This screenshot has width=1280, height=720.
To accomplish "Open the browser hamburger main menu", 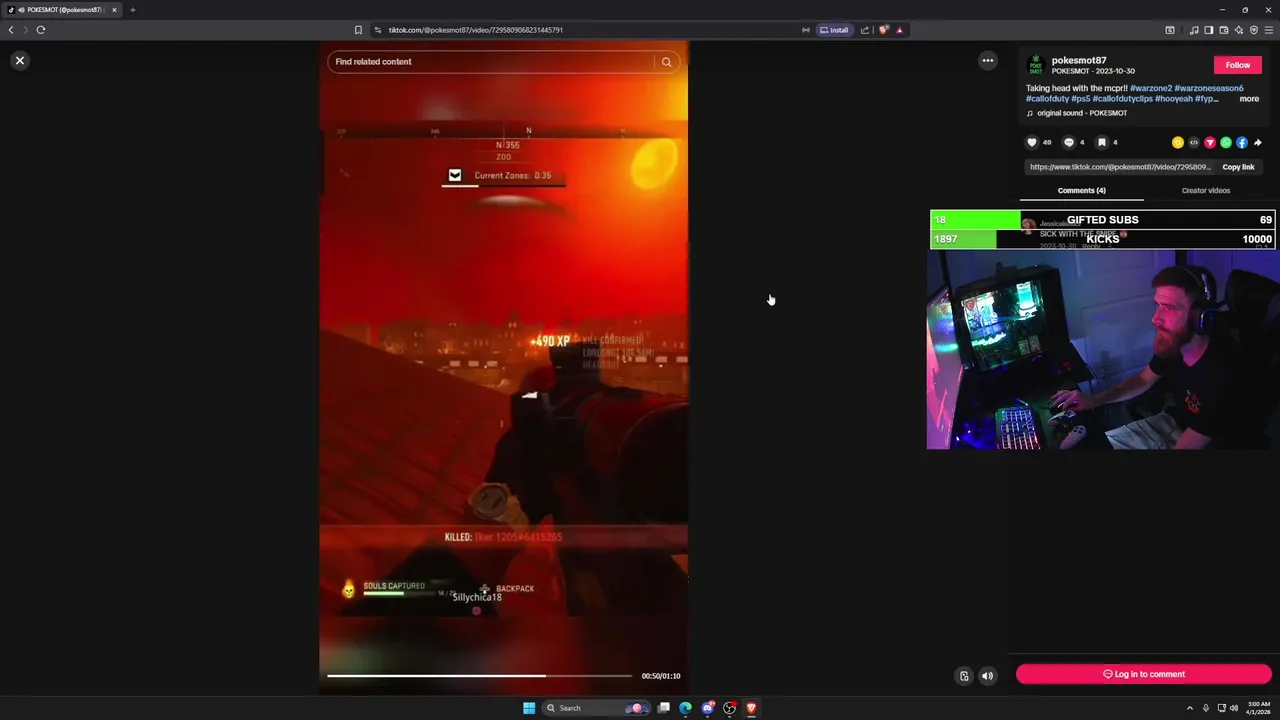I will pos(1269,30).
